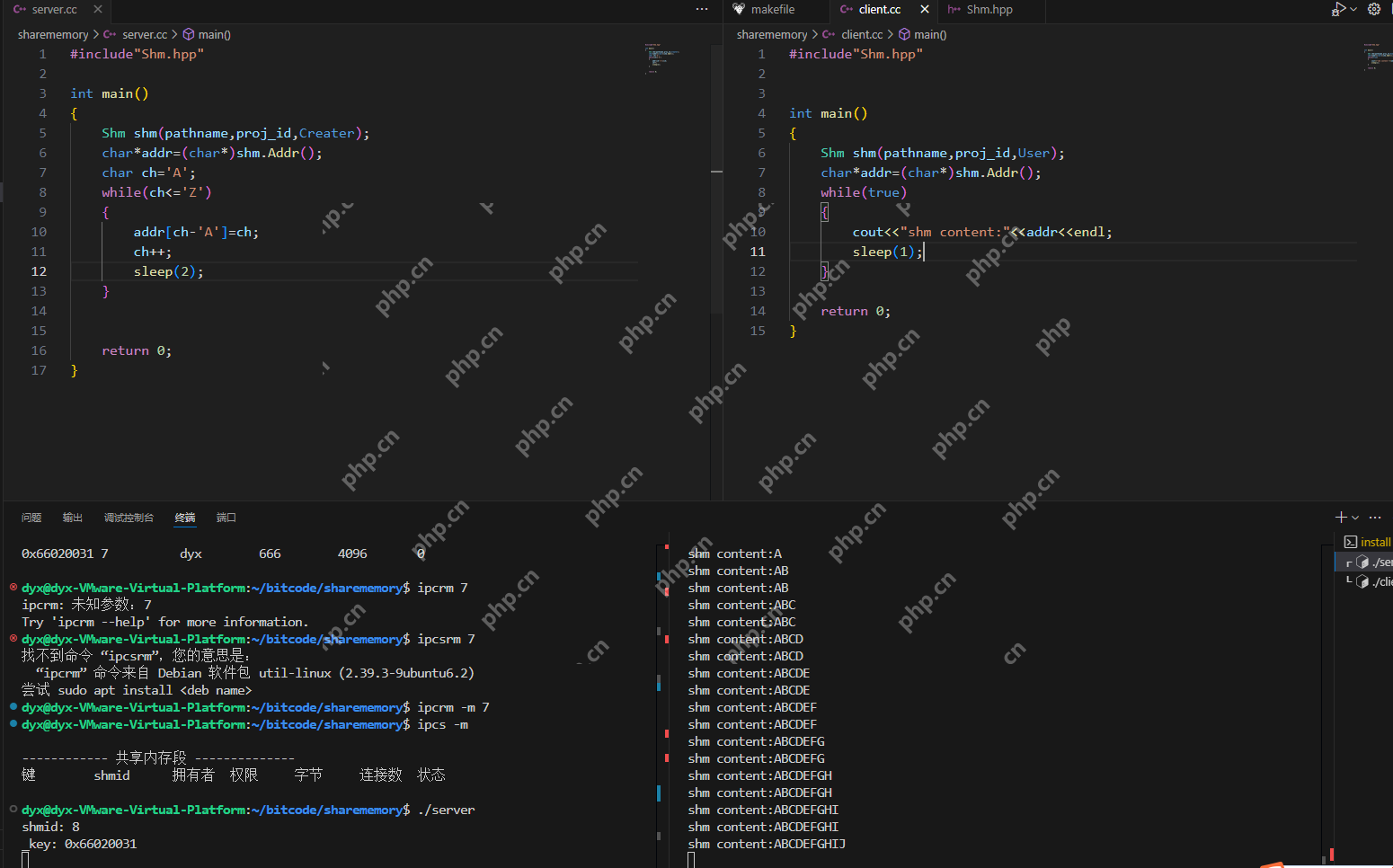Click the while(true) line in client.cc
This screenshot has width=1393, height=868.
pyautogui.click(x=864, y=192)
